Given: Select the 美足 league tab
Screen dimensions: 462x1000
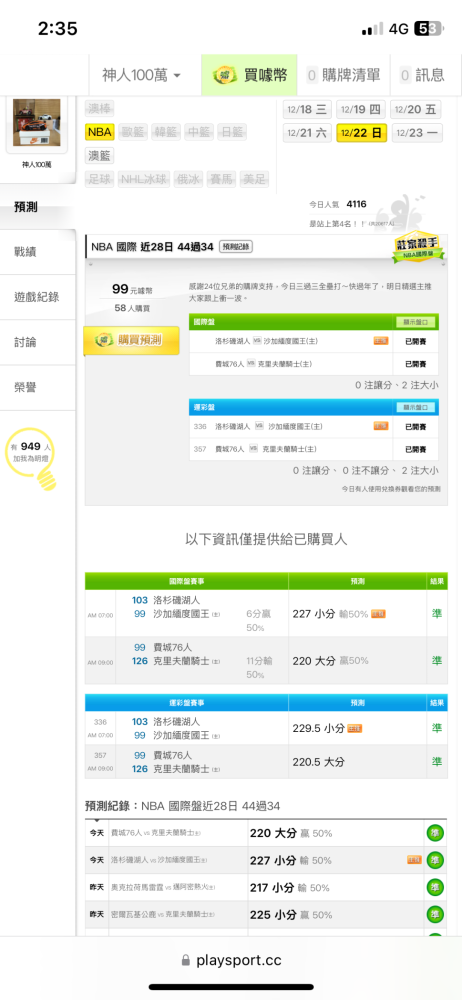Looking at the screenshot, I should coord(255,179).
